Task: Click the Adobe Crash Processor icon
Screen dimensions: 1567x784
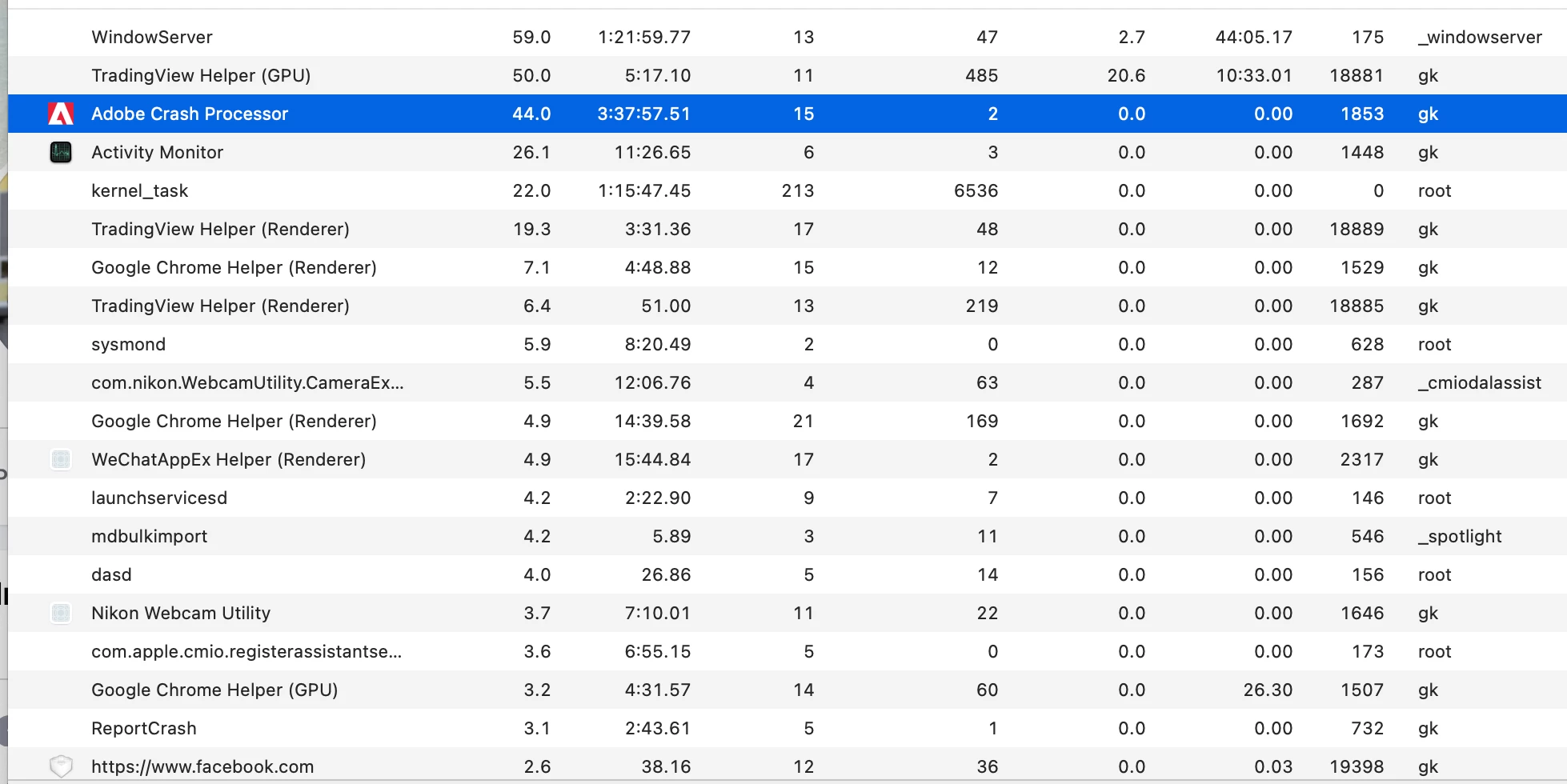Action: pyautogui.click(x=61, y=114)
